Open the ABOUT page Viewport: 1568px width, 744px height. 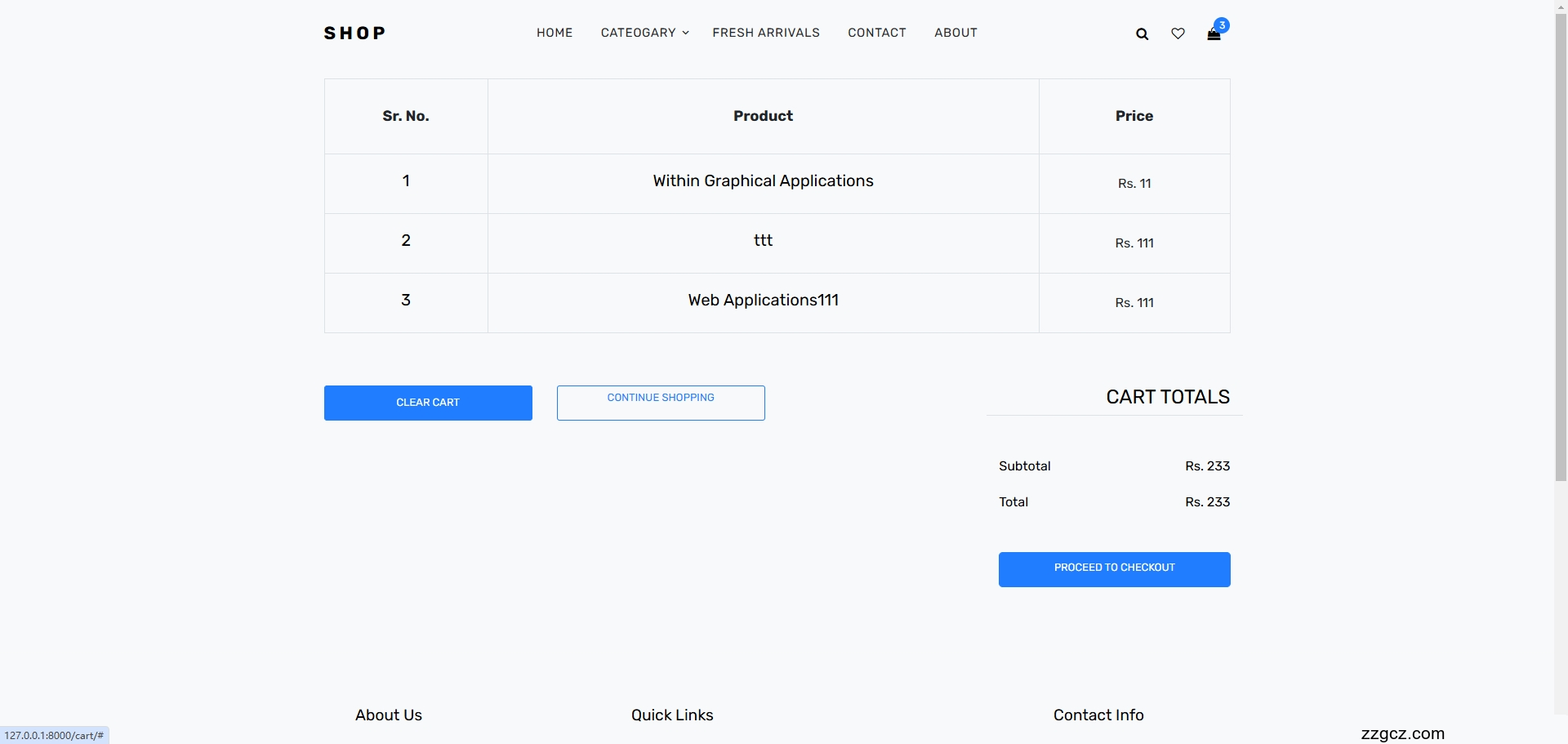(956, 33)
